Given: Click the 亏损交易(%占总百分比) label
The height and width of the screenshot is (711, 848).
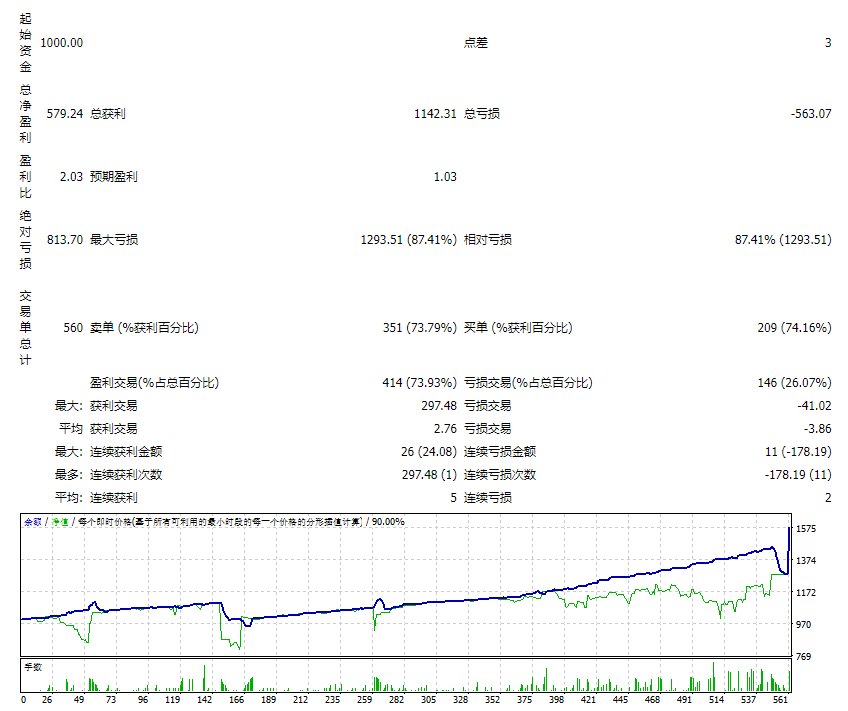Looking at the screenshot, I should pyautogui.click(x=528, y=383).
